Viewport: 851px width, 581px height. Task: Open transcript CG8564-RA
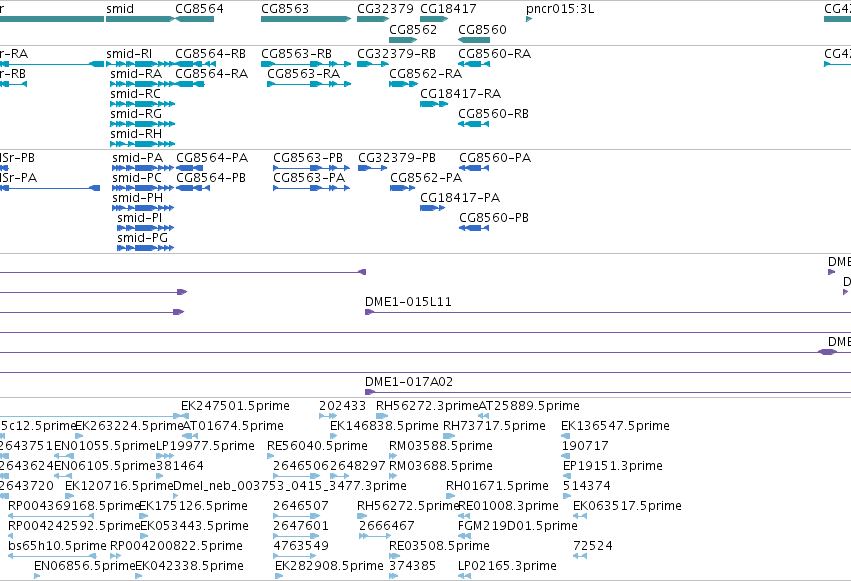pos(190,84)
